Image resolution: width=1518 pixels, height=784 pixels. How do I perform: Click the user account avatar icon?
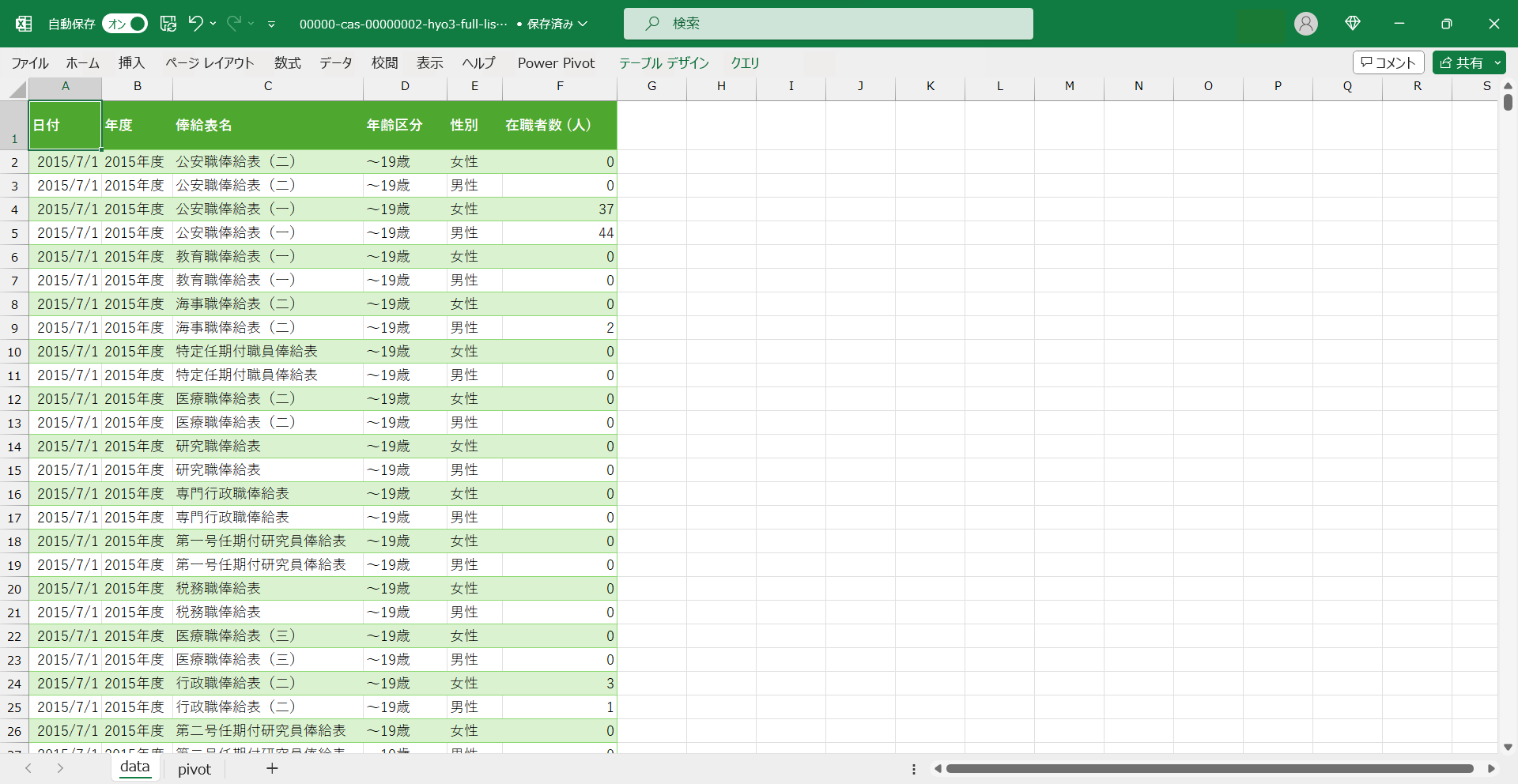[1305, 24]
